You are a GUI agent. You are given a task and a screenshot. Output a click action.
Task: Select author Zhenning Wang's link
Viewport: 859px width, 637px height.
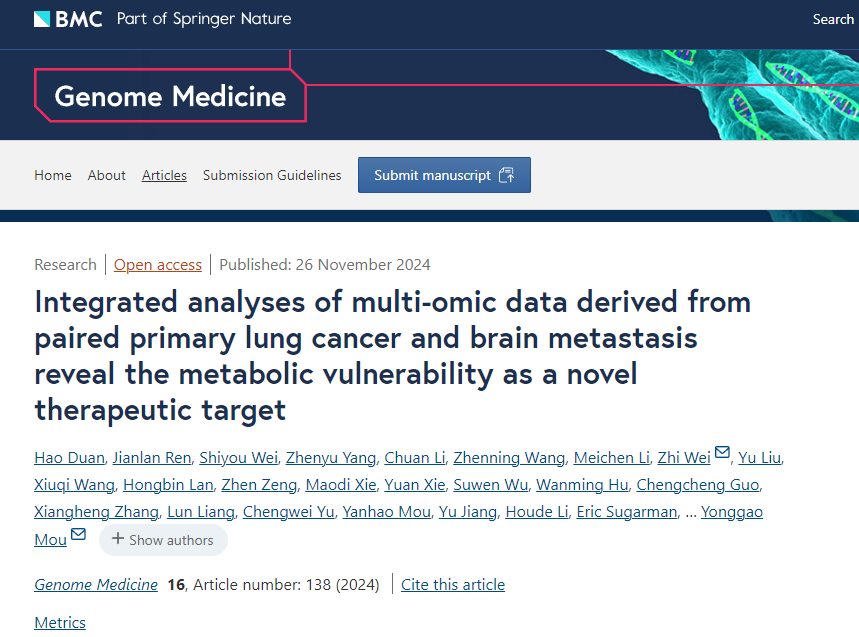[x=509, y=458]
